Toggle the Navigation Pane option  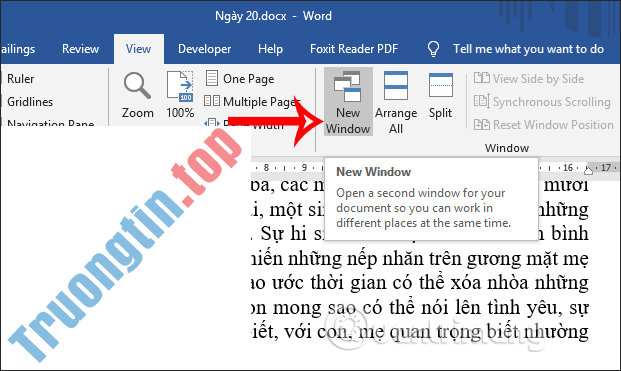(50, 123)
